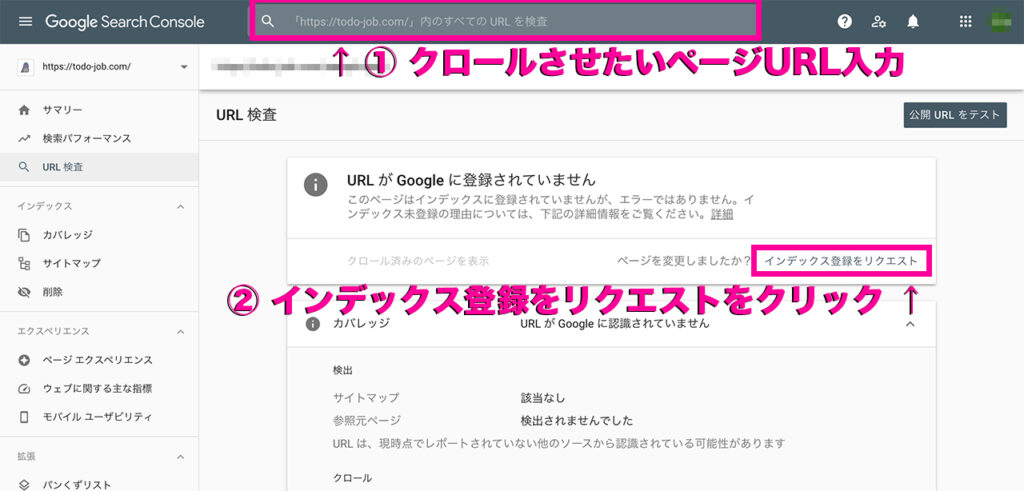Click クロール済みのページを表示
The height and width of the screenshot is (491, 1024).
click(419, 261)
